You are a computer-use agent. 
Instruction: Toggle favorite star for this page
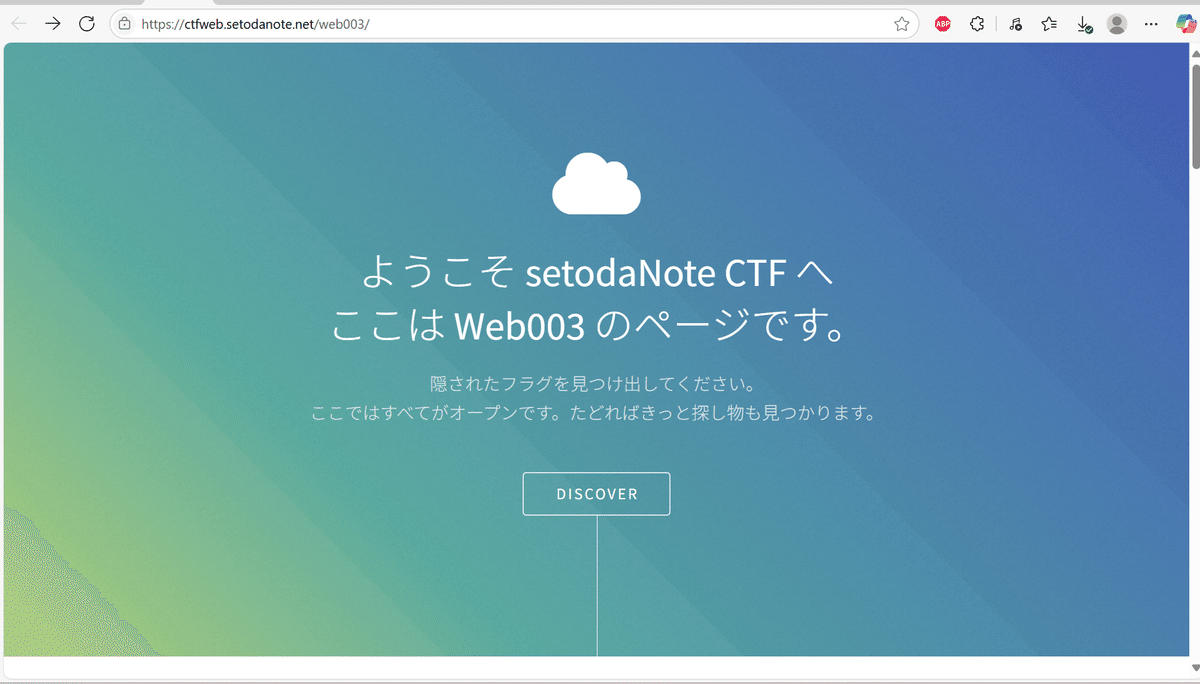pyautogui.click(x=900, y=23)
